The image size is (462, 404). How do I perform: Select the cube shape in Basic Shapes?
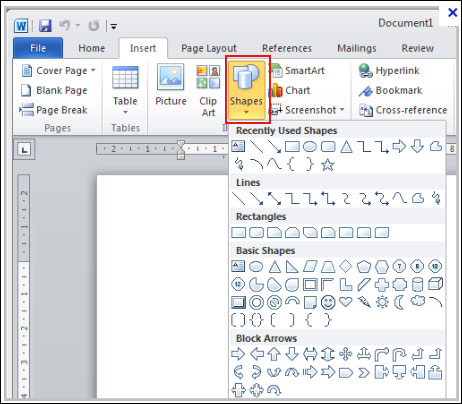(435, 284)
